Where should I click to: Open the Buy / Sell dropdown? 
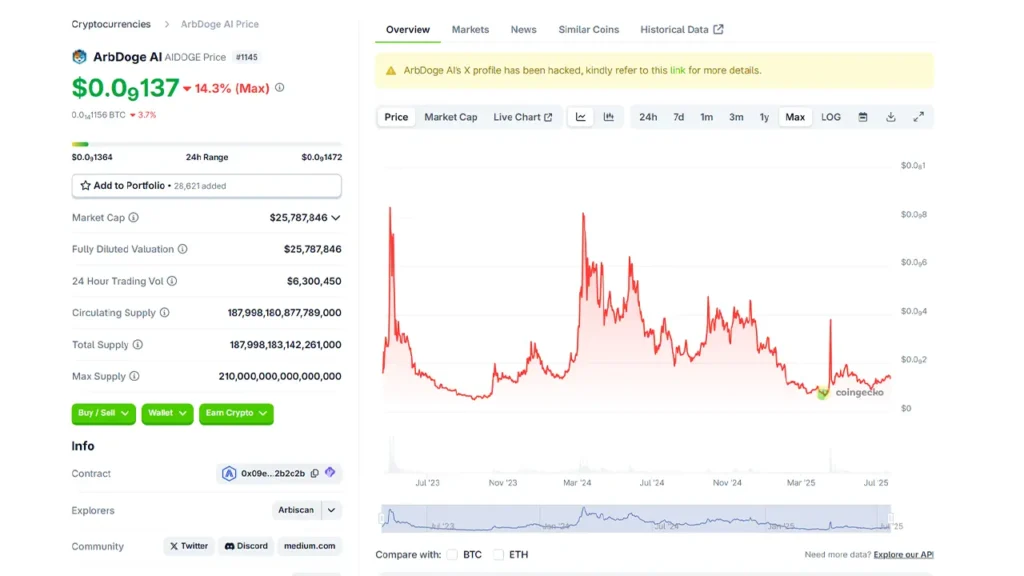103,413
